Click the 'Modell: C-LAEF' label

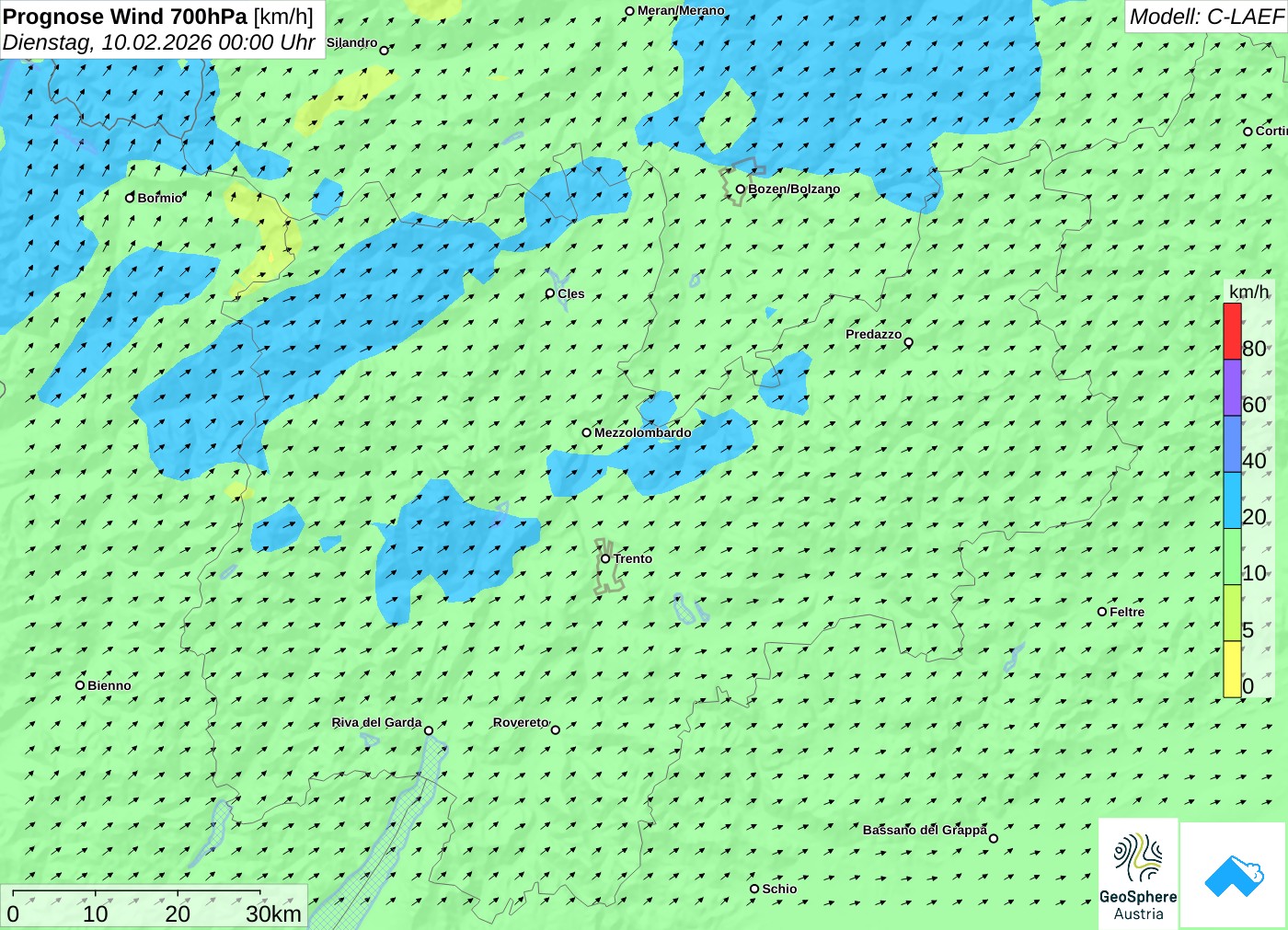(x=1206, y=17)
